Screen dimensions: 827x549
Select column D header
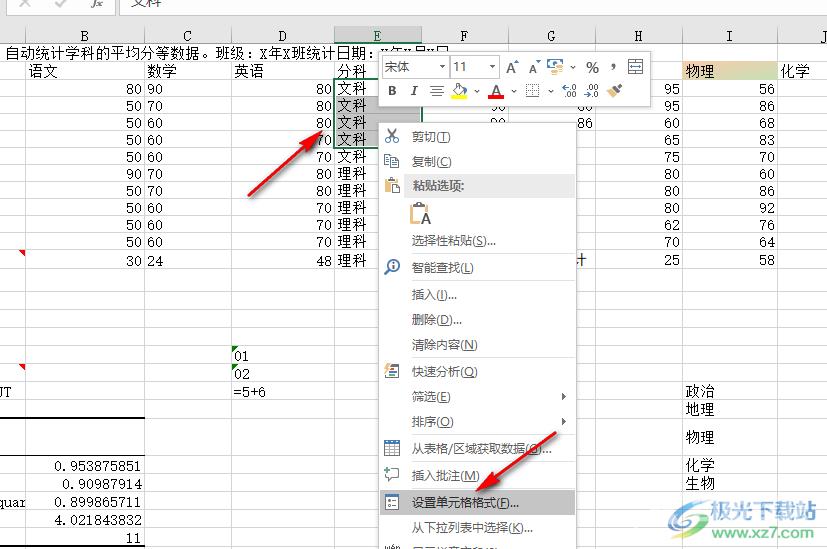pos(283,36)
